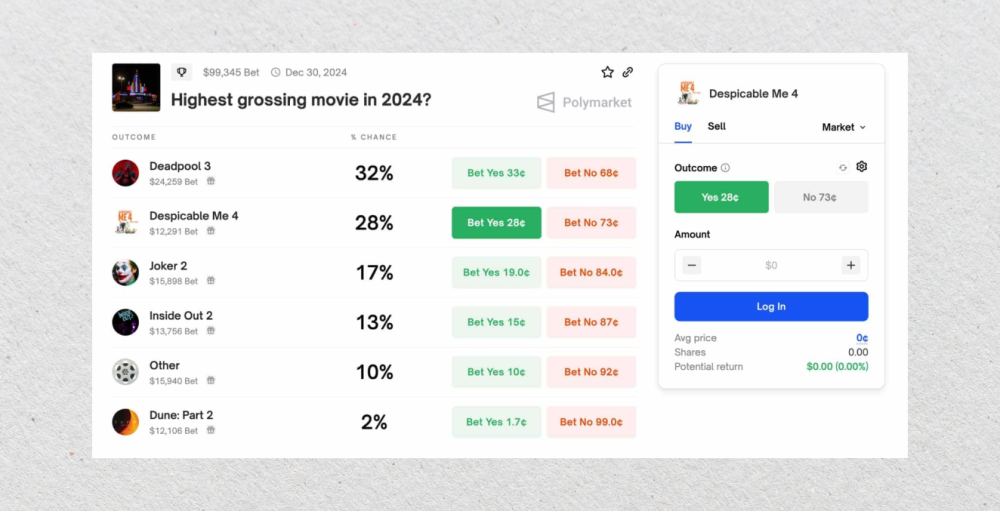Switch to the Buy tab

(x=683, y=127)
